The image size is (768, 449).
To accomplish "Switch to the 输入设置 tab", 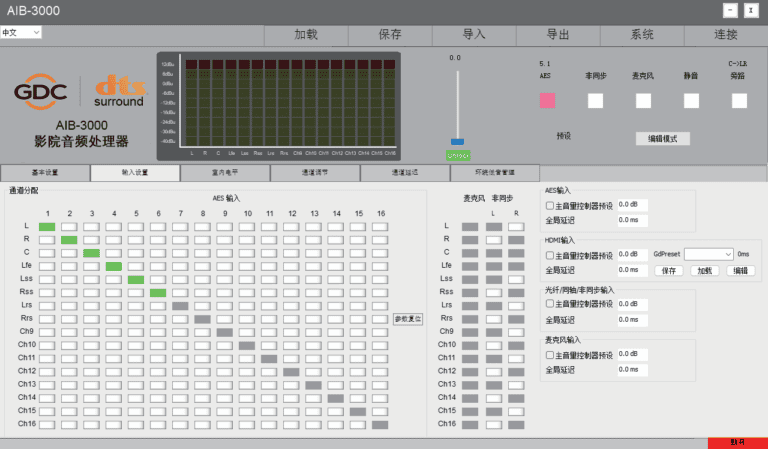I will pos(135,173).
